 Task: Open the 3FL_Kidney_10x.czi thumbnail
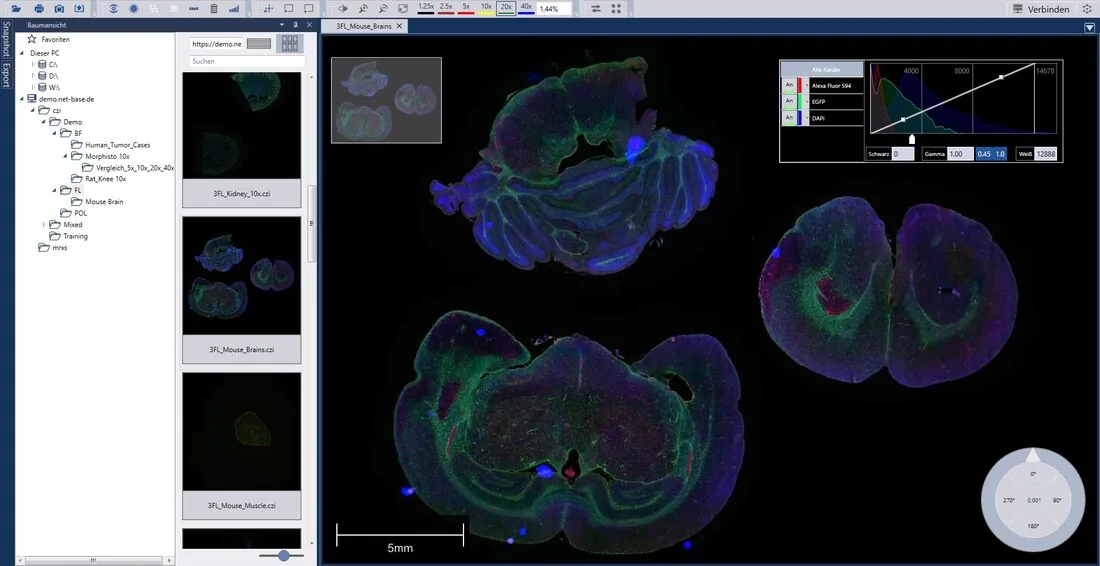click(241, 140)
